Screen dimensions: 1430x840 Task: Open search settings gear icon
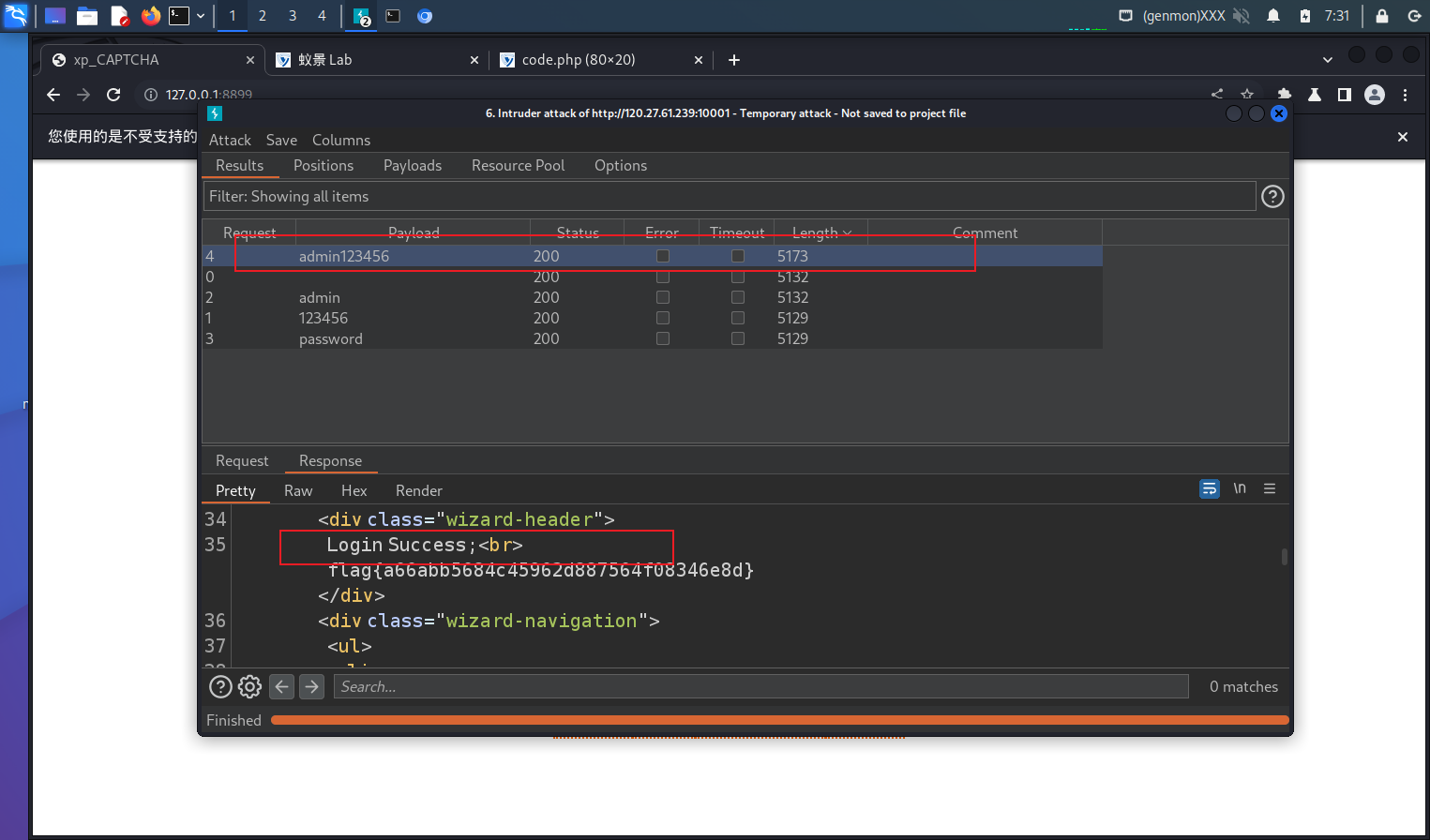[249, 686]
